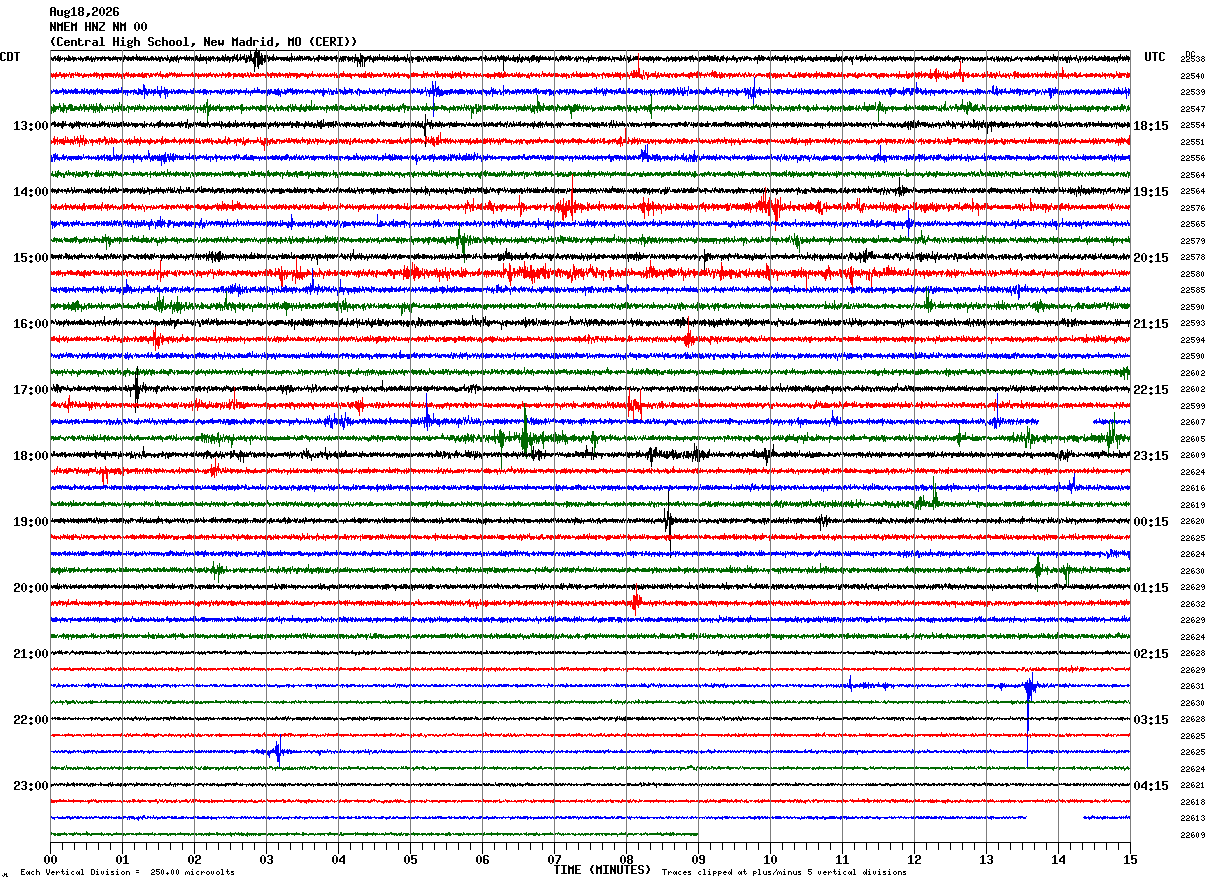
Task: Click the 18:15 UTC time label
Action: 1151,126
